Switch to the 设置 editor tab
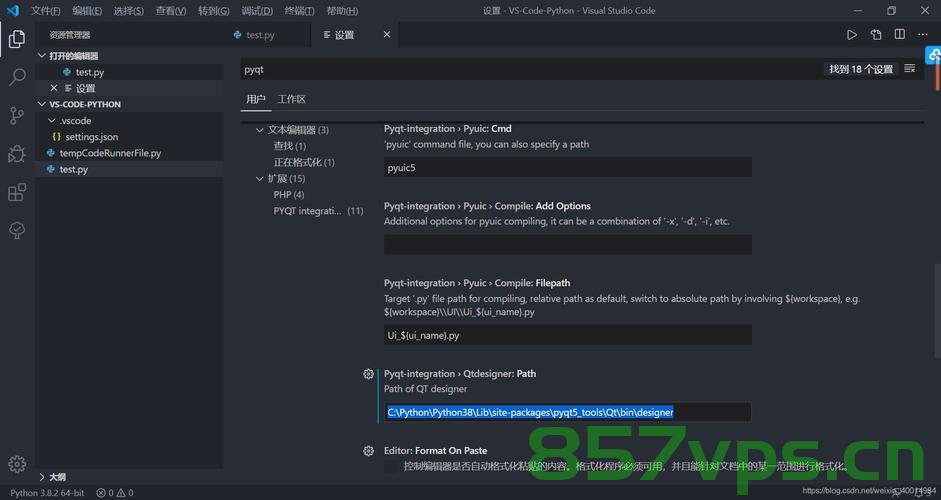This screenshot has height=500, width=941. 344,35
